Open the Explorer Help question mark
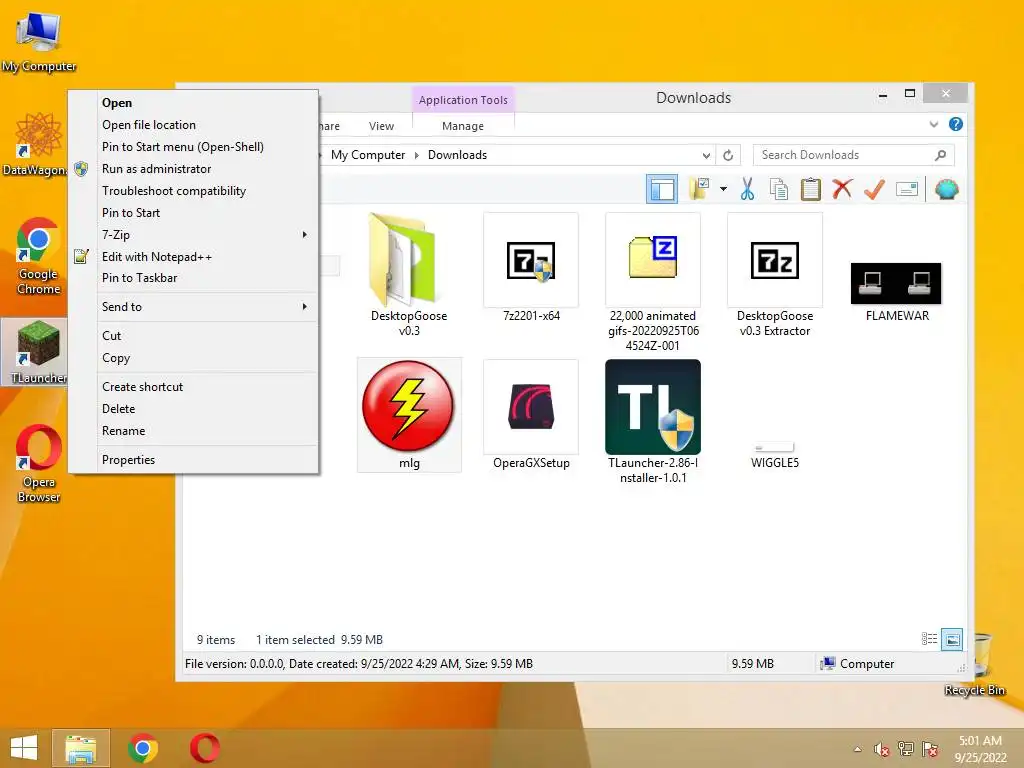The width and height of the screenshot is (1024, 768). (955, 124)
